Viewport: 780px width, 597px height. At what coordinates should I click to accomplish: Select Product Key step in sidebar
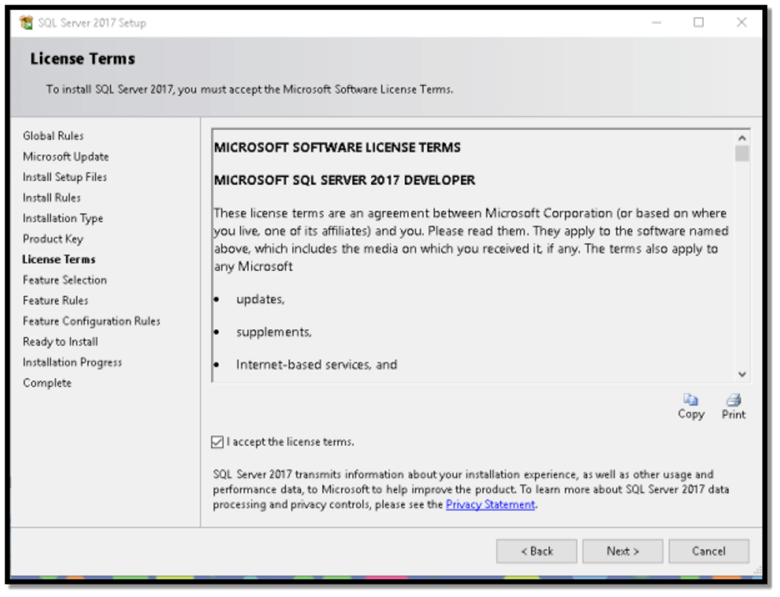pyautogui.click(x=53, y=239)
